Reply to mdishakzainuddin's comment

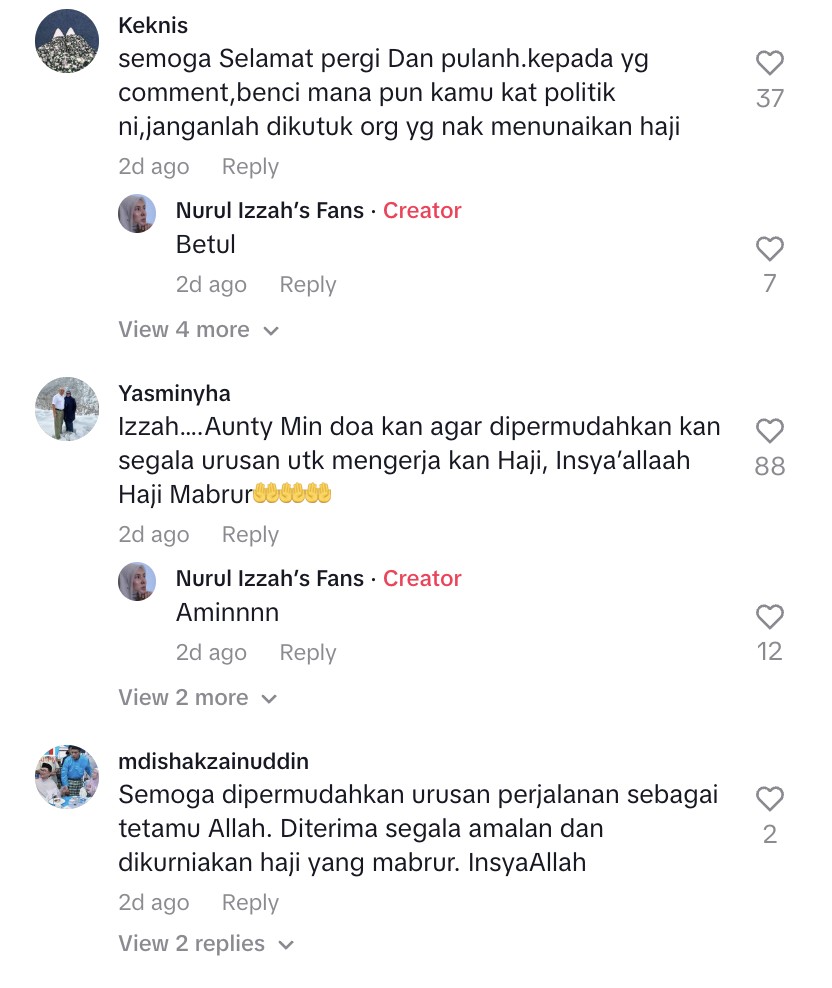point(250,902)
